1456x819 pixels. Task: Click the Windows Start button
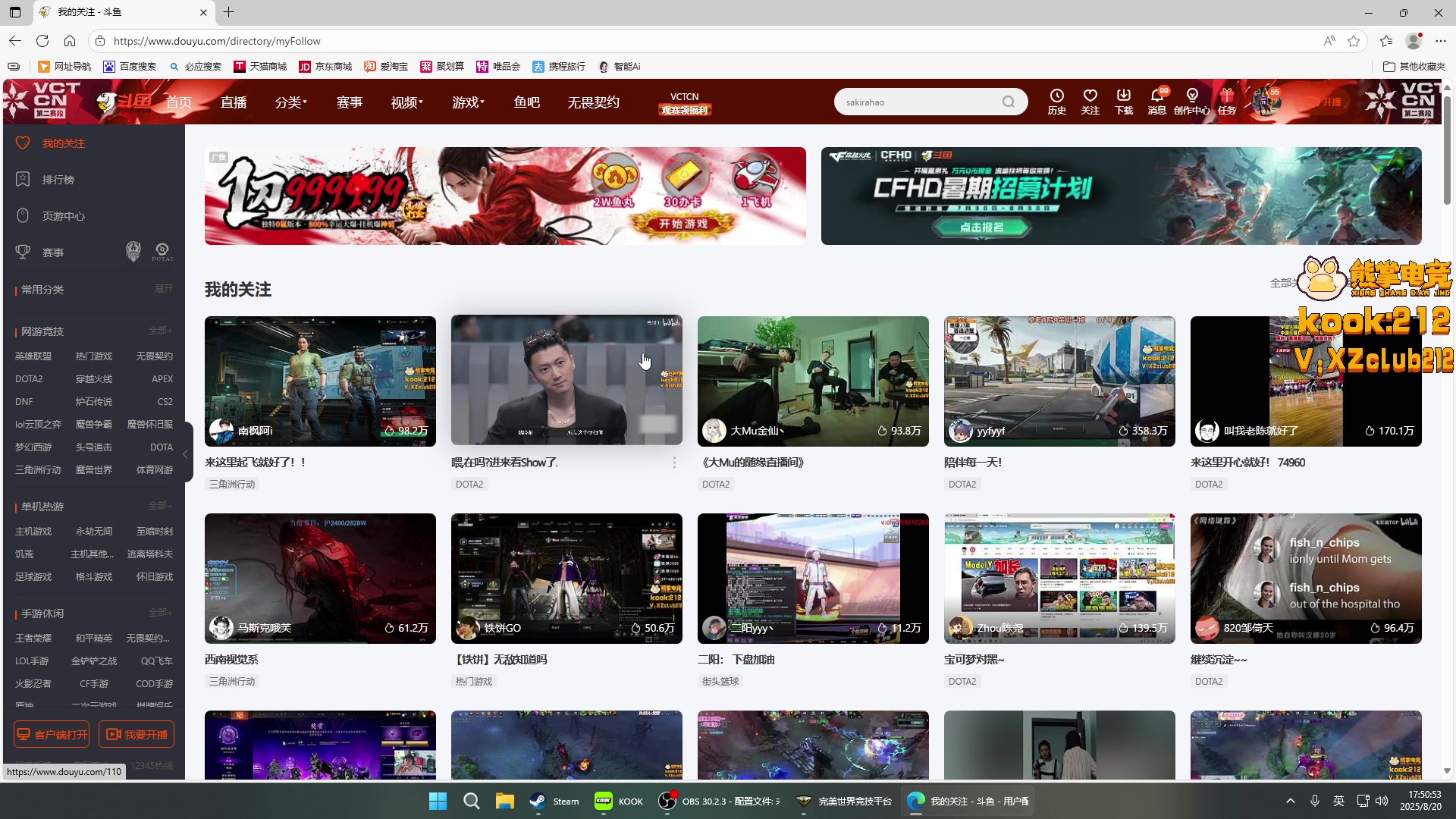tap(438, 801)
